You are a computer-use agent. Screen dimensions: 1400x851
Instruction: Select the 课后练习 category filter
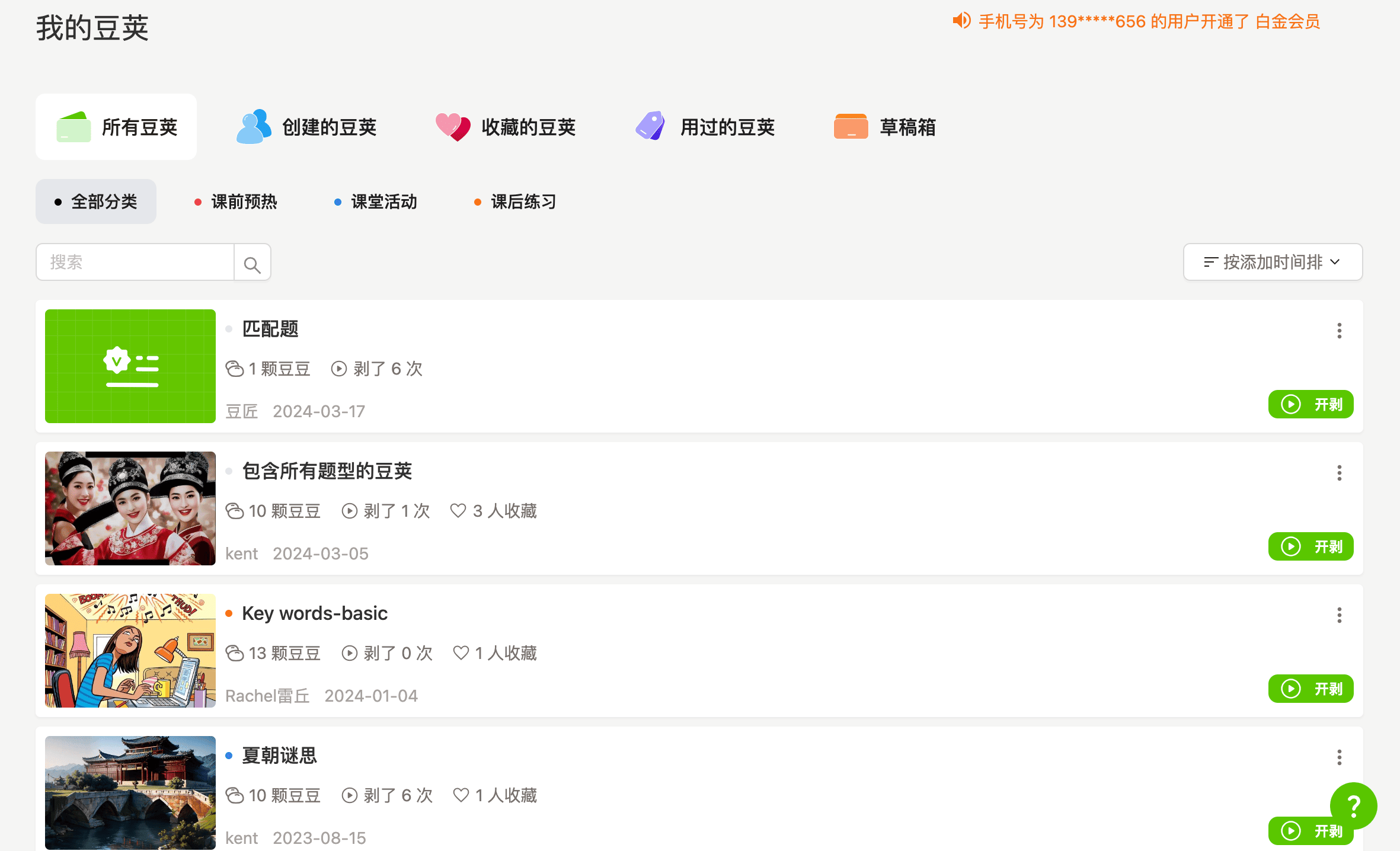point(516,201)
